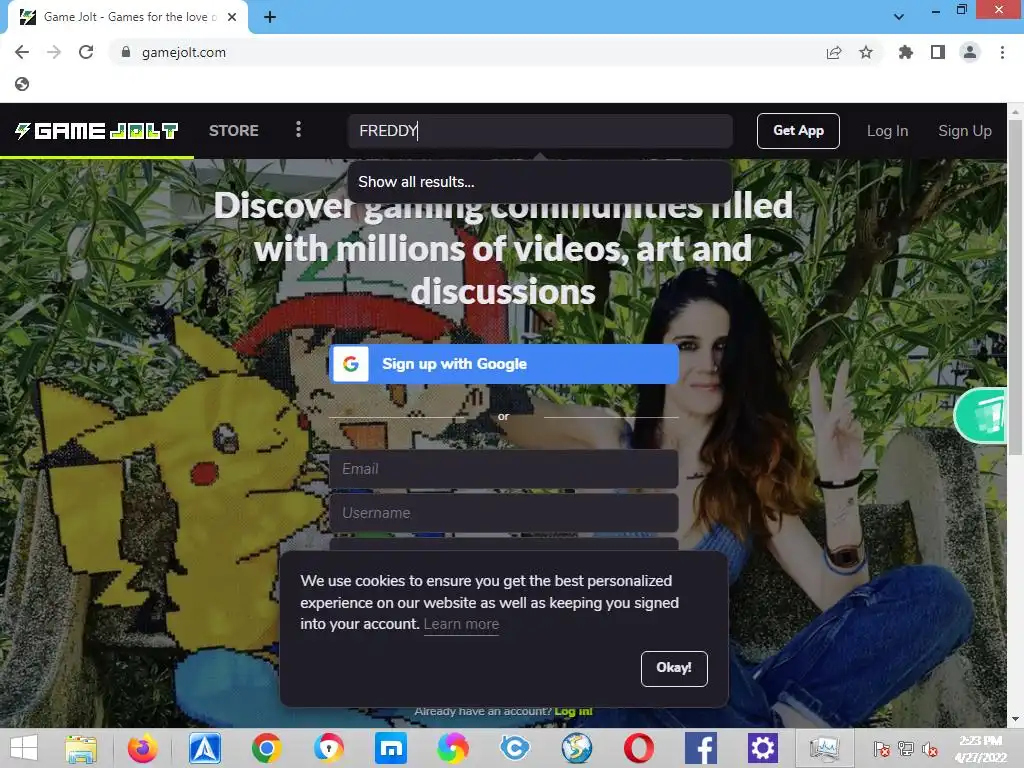
Task: Open the purple gear settings taskbar icon
Action: [x=763, y=748]
